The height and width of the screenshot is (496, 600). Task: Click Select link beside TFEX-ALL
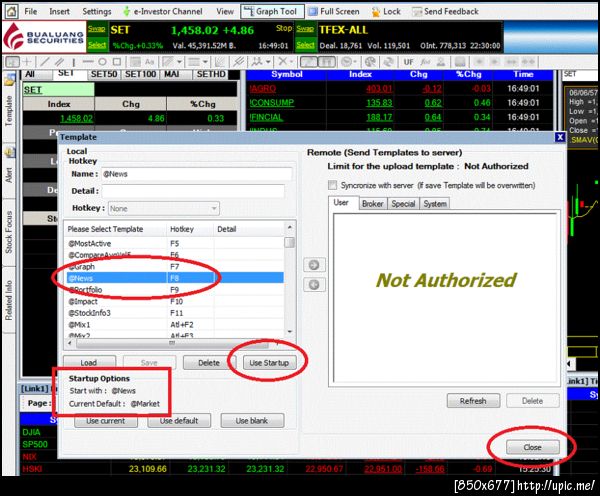(x=305, y=45)
